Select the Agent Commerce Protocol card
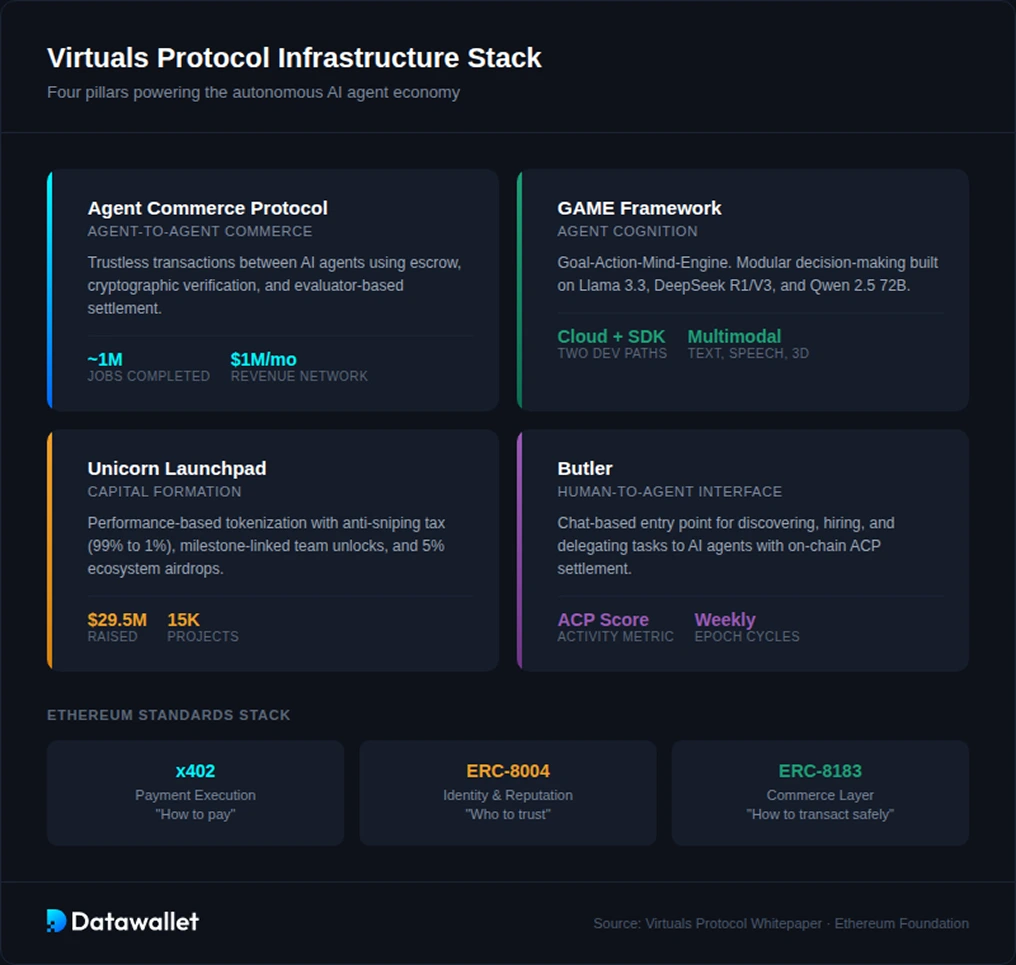Viewport: 1016px width, 965px height. pyautogui.click(x=272, y=289)
